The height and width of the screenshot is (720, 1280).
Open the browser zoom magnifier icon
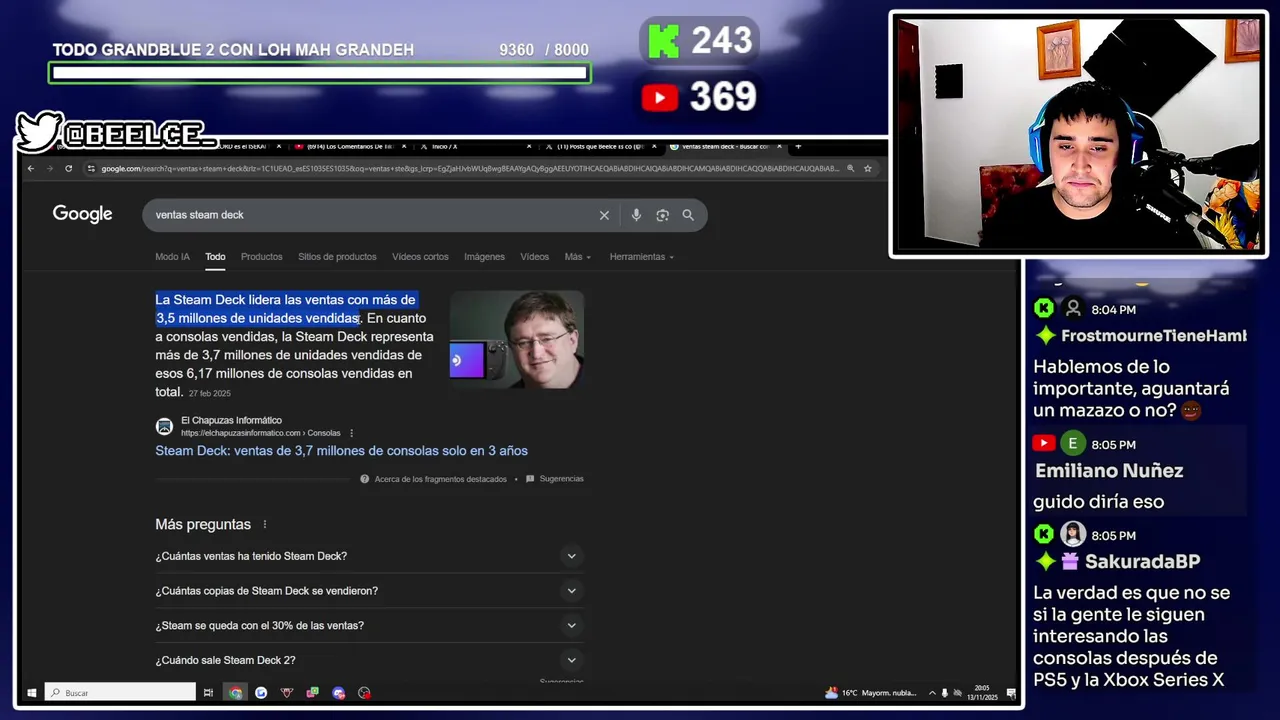tap(850, 168)
